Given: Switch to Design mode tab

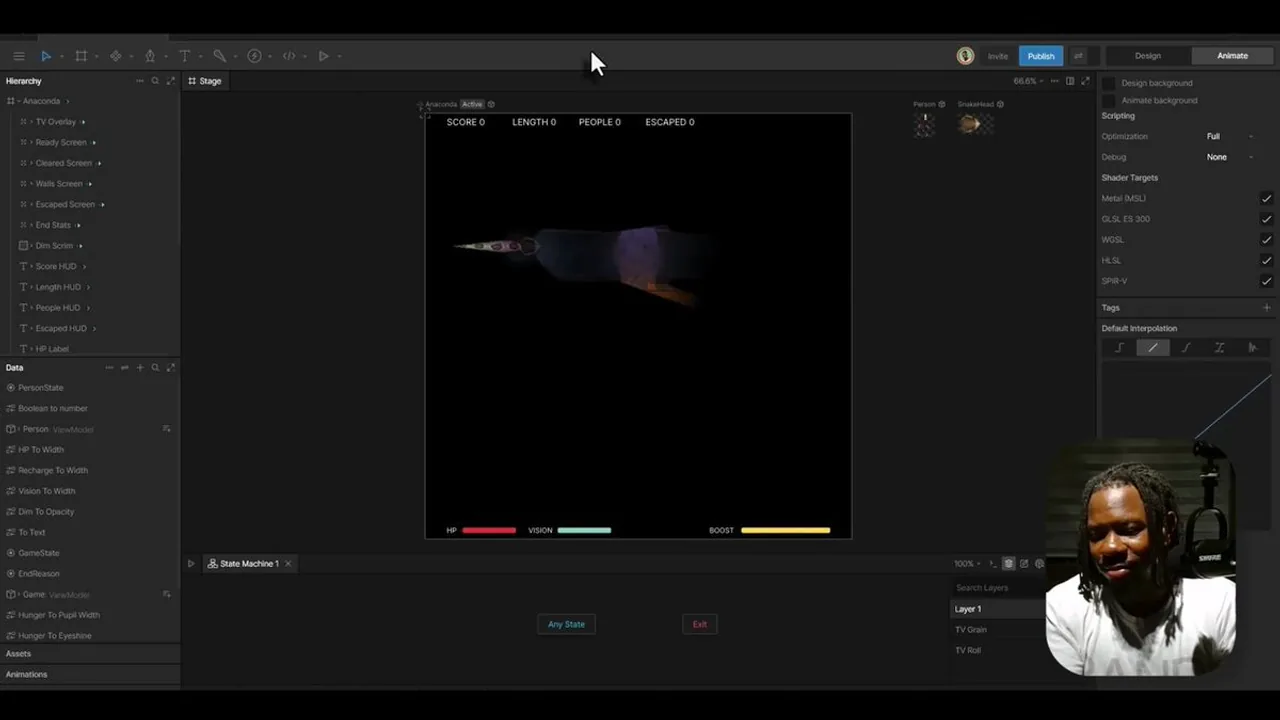Looking at the screenshot, I should pos(1148,56).
